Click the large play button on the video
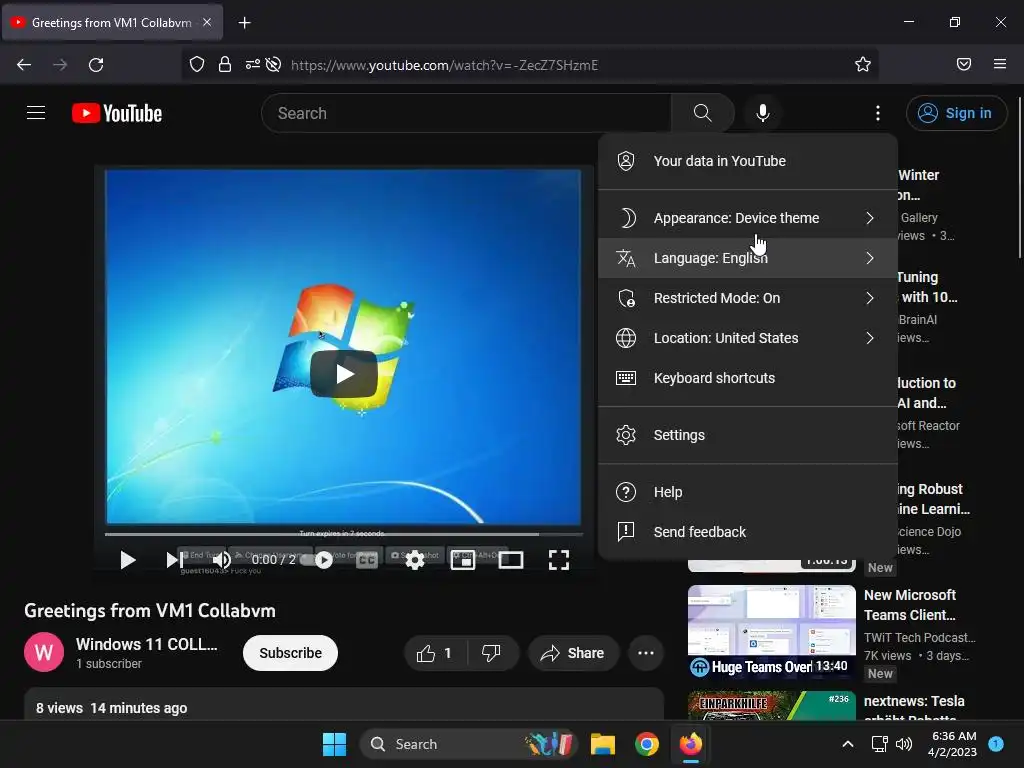The width and height of the screenshot is (1024, 768). click(x=344, y=374)
